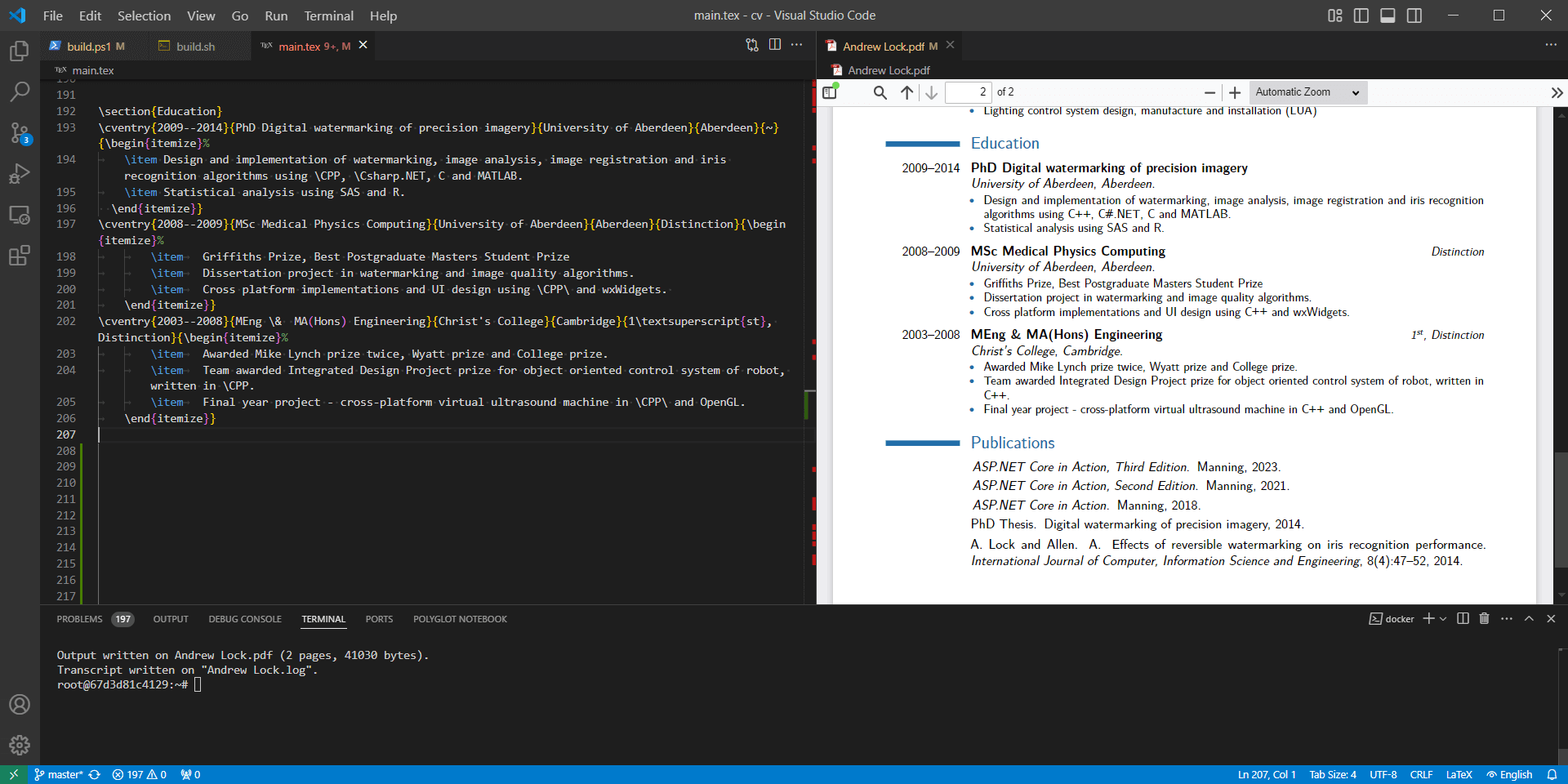
Task: Split the main.tex editor right
Action: pos(775,45)
